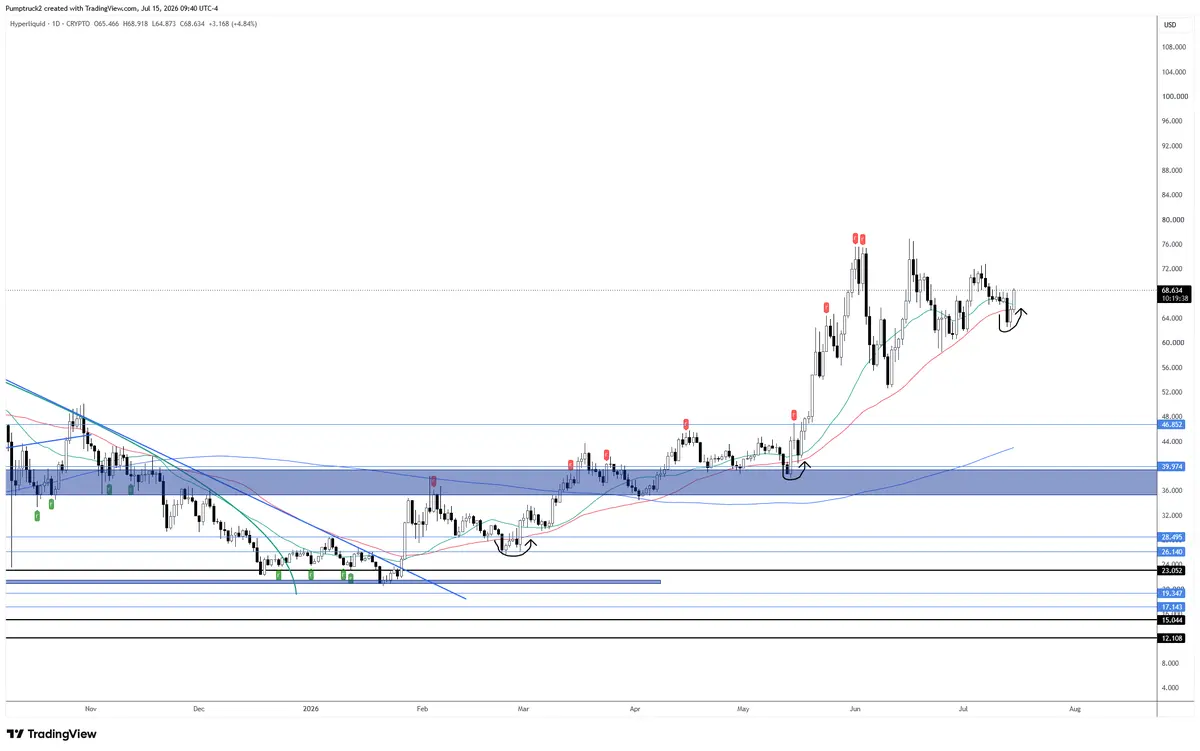Click the May label on time axis

click(x=743, y=709)
